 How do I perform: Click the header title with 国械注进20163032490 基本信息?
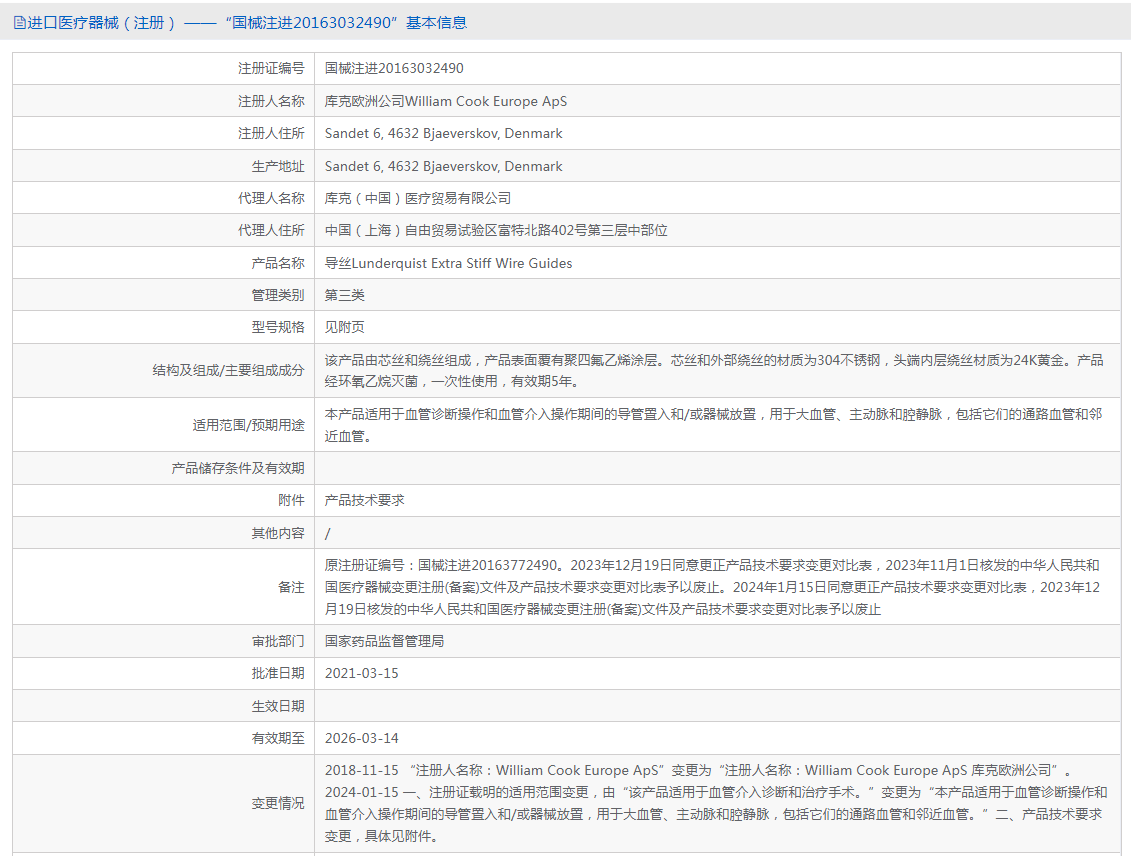[x=247, y=23]
